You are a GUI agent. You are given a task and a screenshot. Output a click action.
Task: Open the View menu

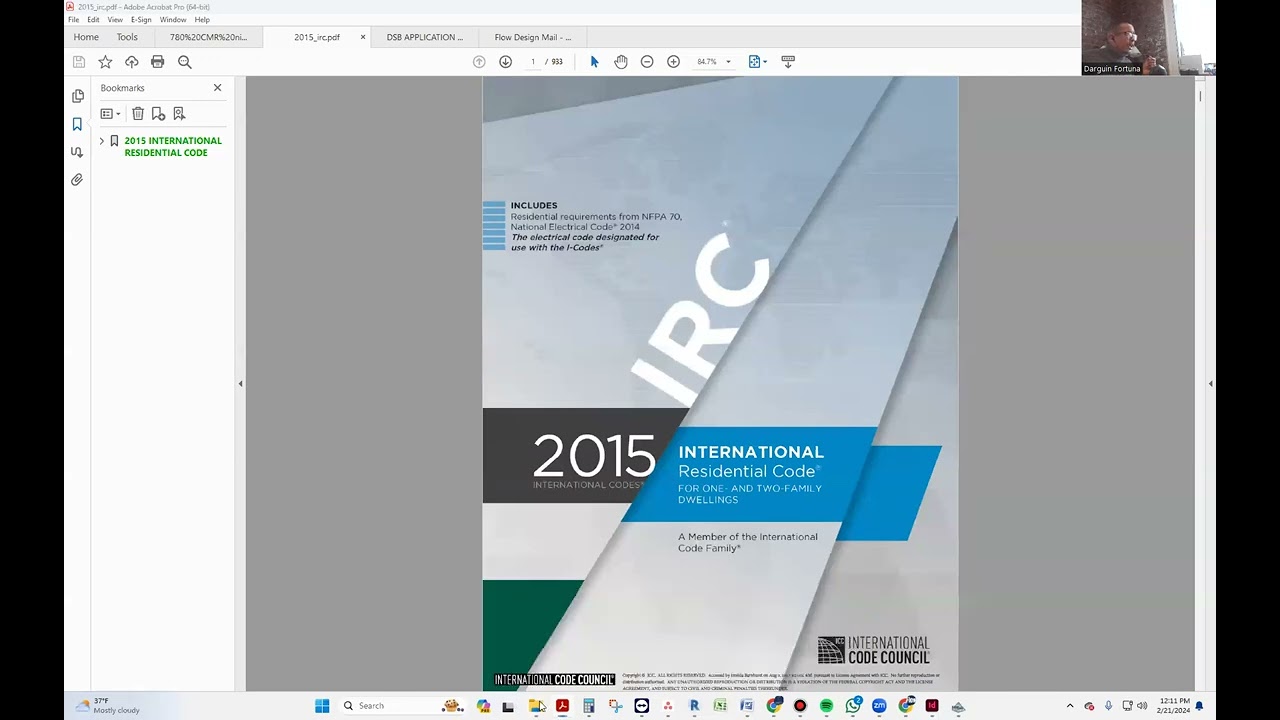coord(115,20)
